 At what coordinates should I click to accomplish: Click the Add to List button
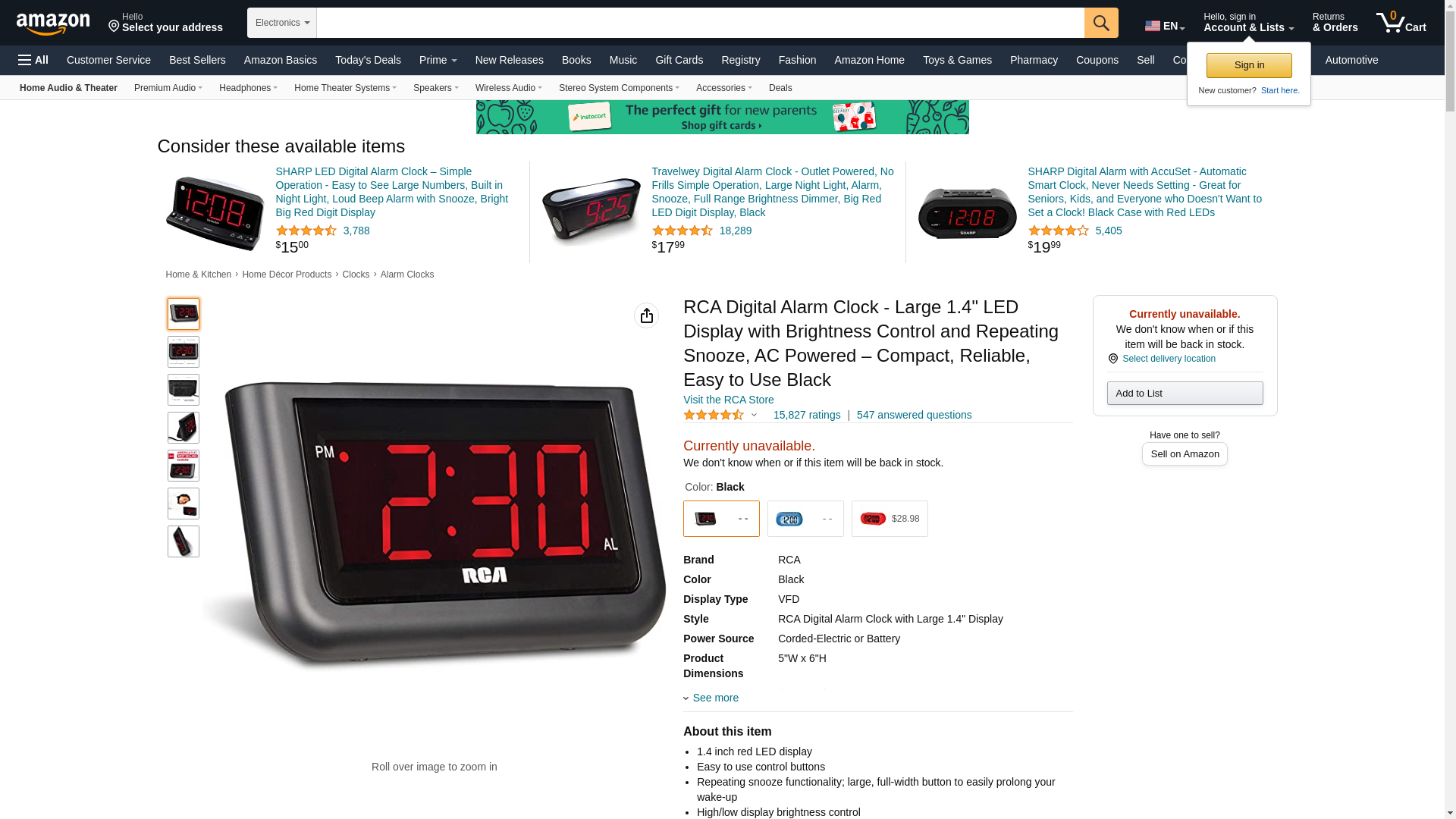pyautogui.click(x=1185, y=393)
